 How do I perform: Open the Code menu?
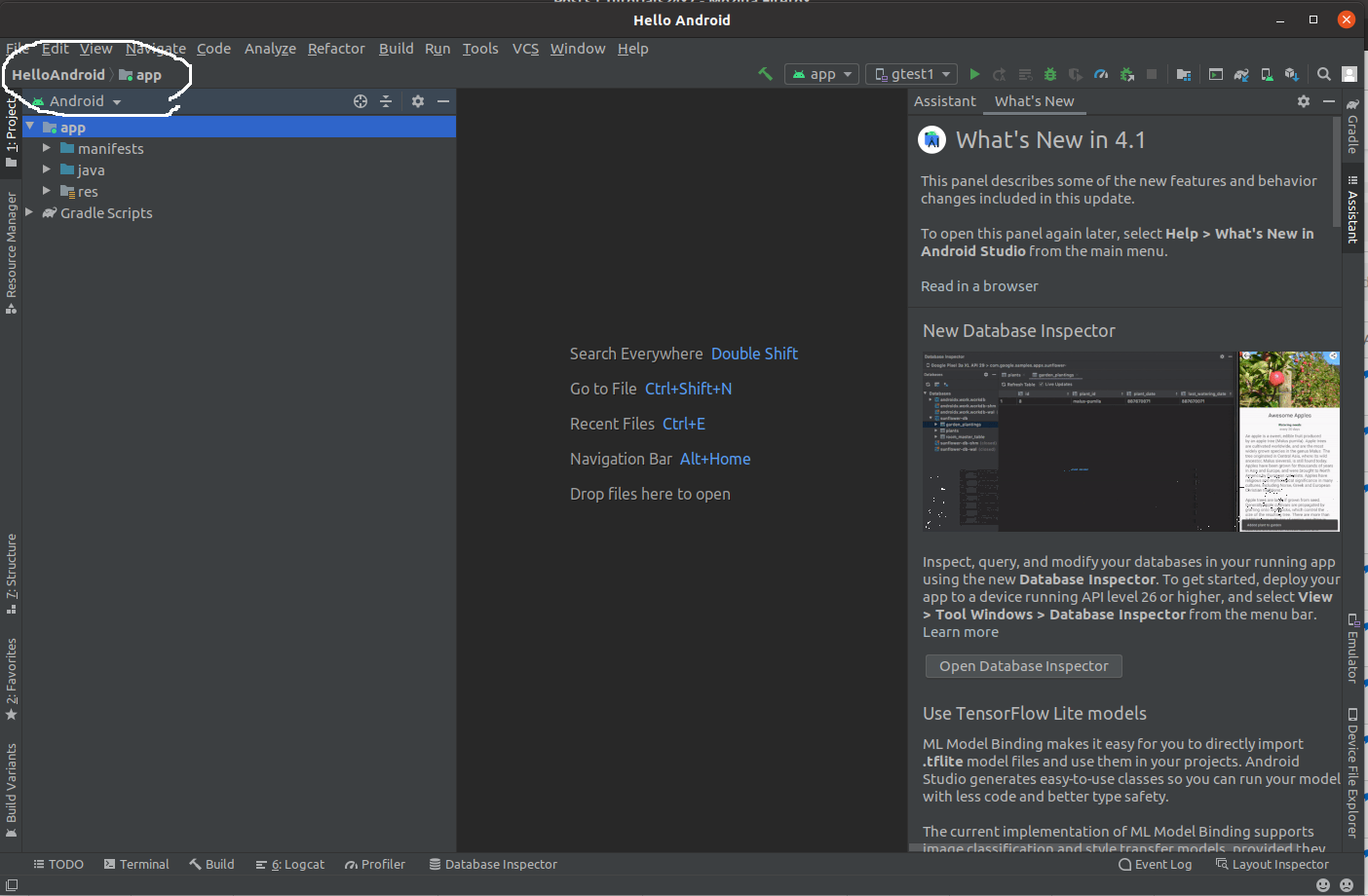(x=213, y=49)
